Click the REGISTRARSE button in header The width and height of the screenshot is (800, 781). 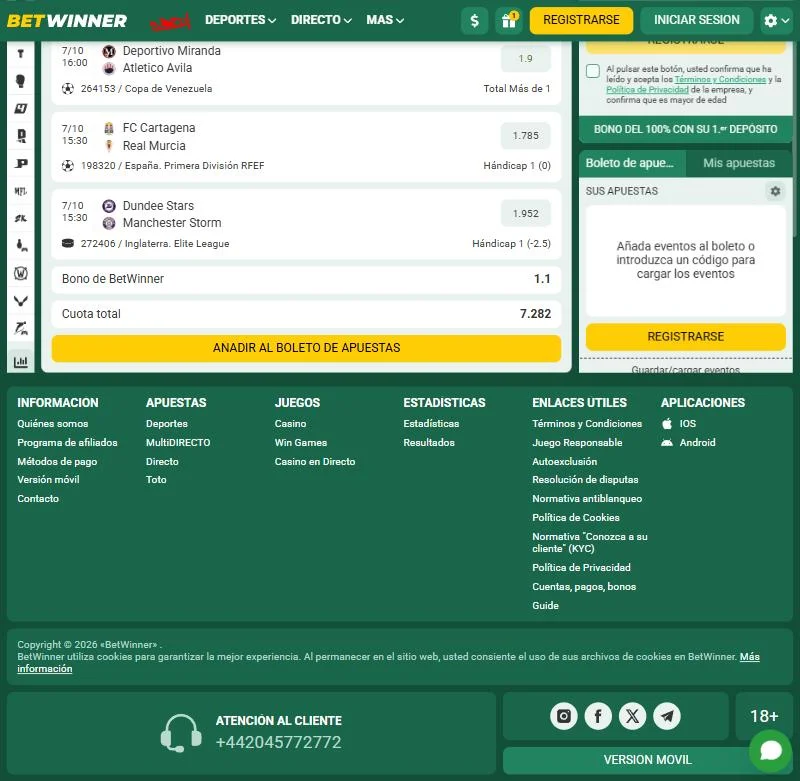[581, 20]
